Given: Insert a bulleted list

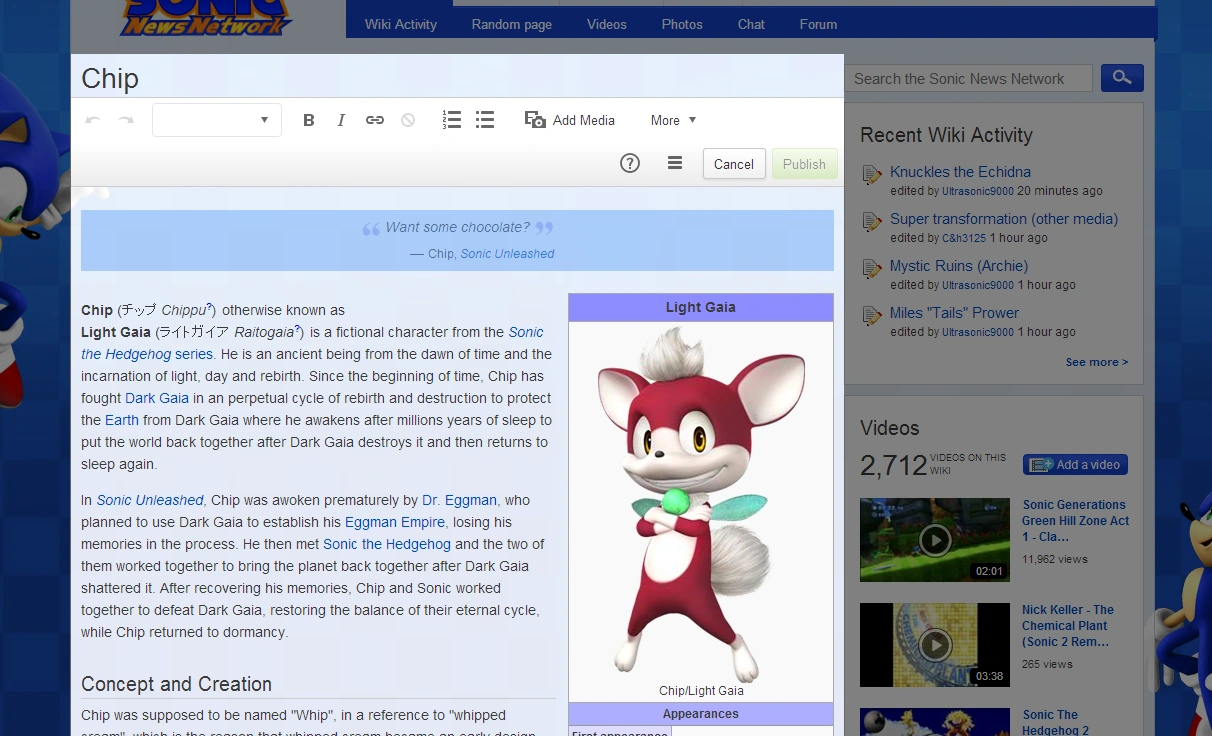Looking at the screenshot, I should click(485, 120).
